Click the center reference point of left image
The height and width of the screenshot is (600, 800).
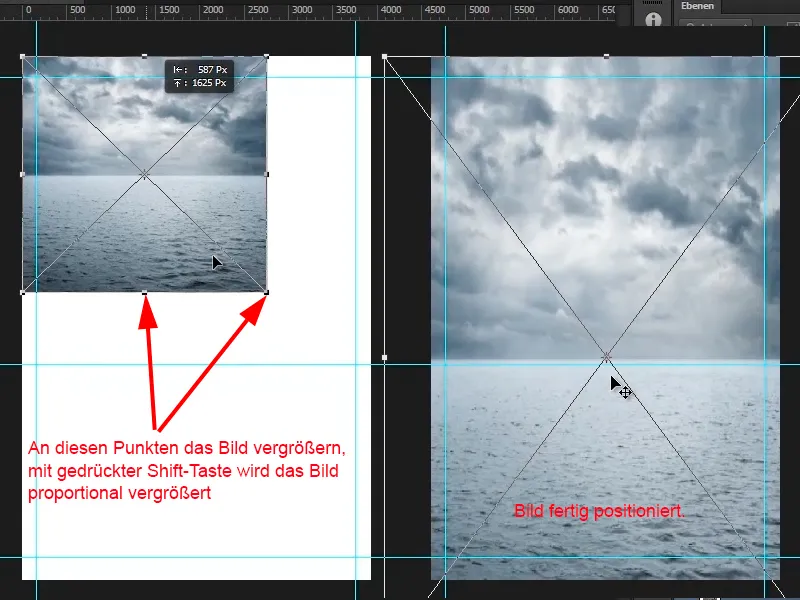(x=145, y=174)
